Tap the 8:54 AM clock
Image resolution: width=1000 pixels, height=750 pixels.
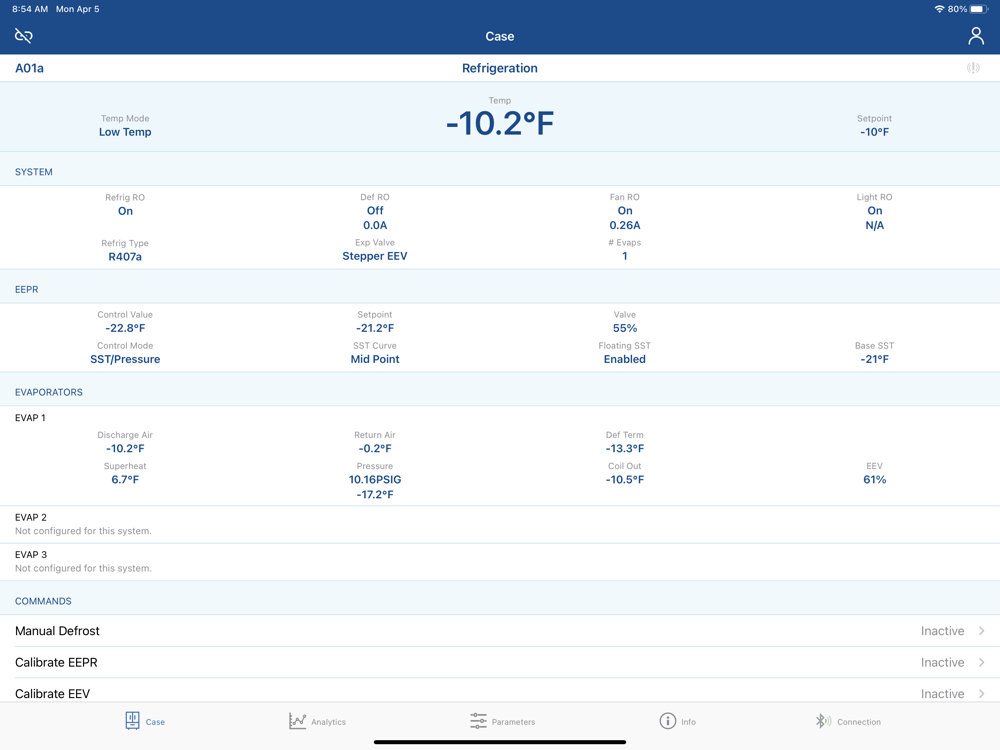[x=30, y=9]
